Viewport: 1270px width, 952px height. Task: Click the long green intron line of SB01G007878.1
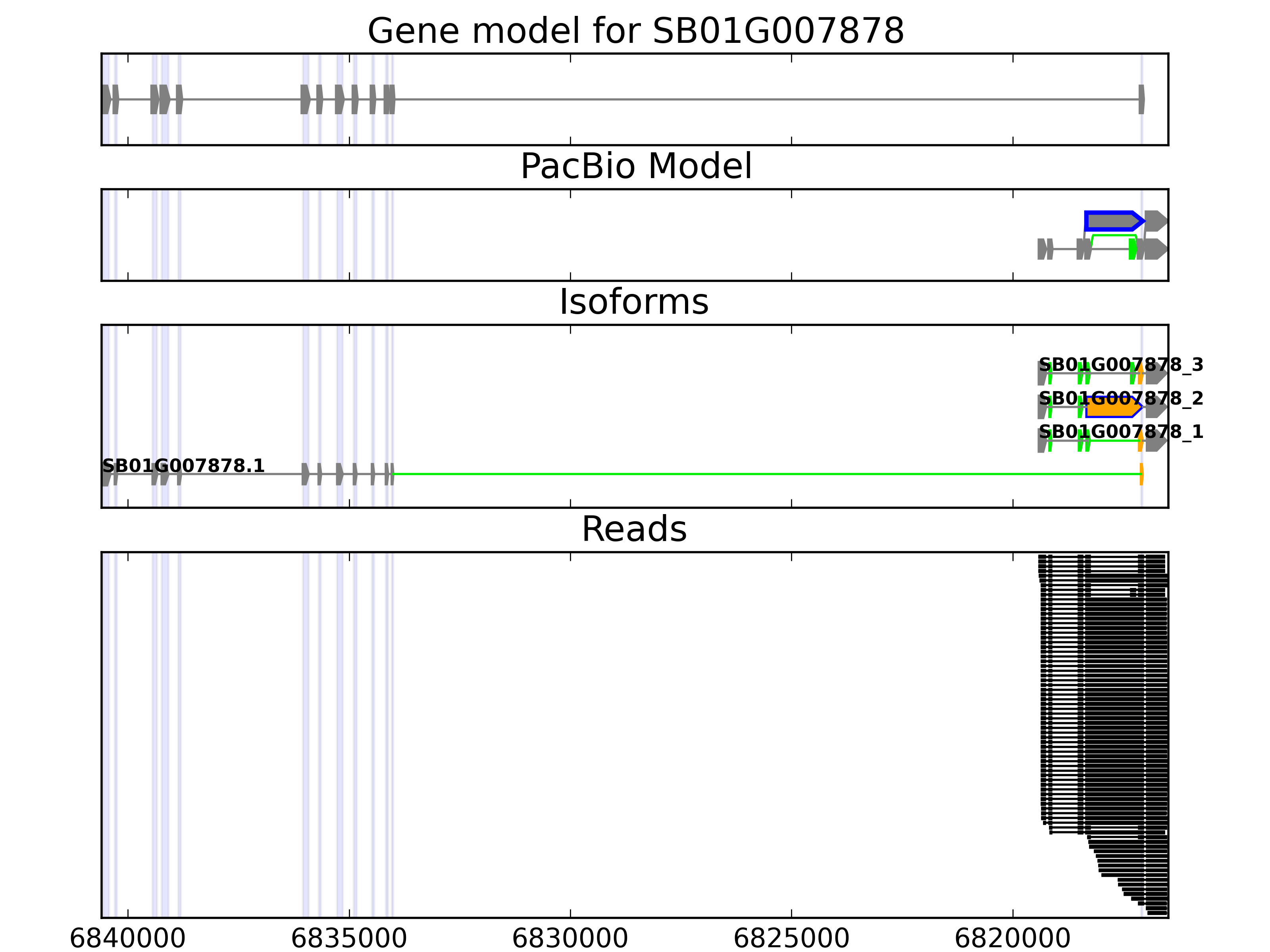point(747,474)
